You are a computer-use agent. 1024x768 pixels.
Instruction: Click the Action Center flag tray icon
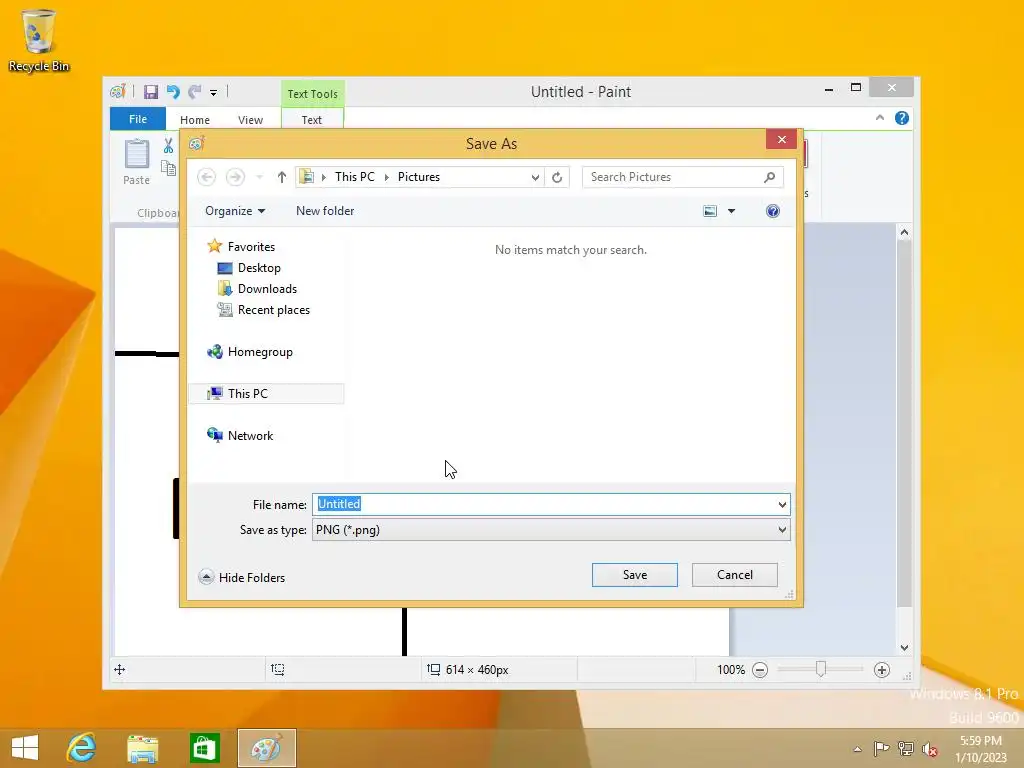coord(881,749)
